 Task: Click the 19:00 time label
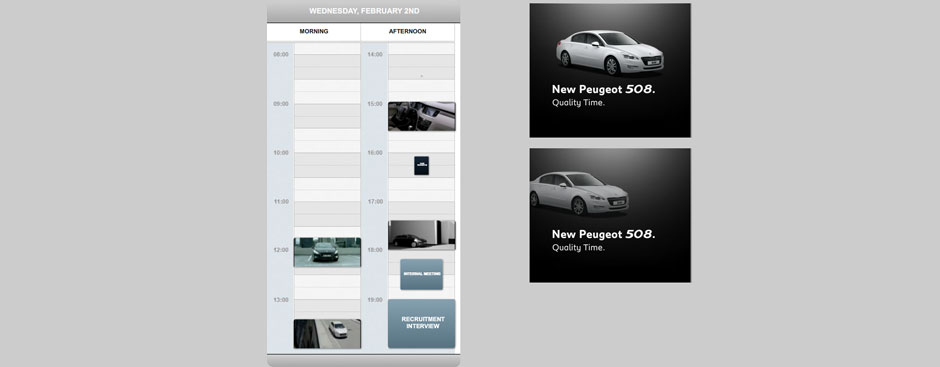click(x=375, y=300)
